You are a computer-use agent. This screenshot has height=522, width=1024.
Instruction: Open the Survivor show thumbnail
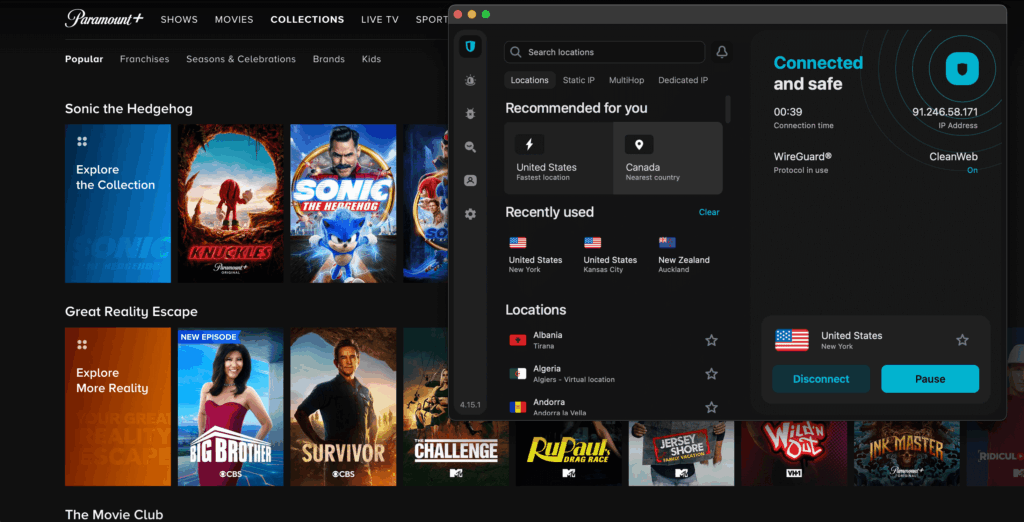click(343, 406)
